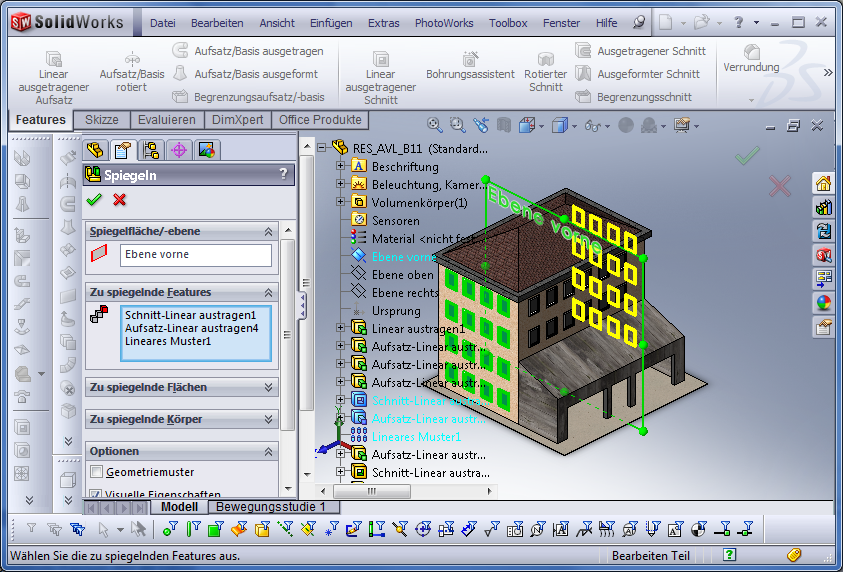Select Ebene oben in the feature tree
The width and height of the screenshot is (843, 572).
click(402, 275)
